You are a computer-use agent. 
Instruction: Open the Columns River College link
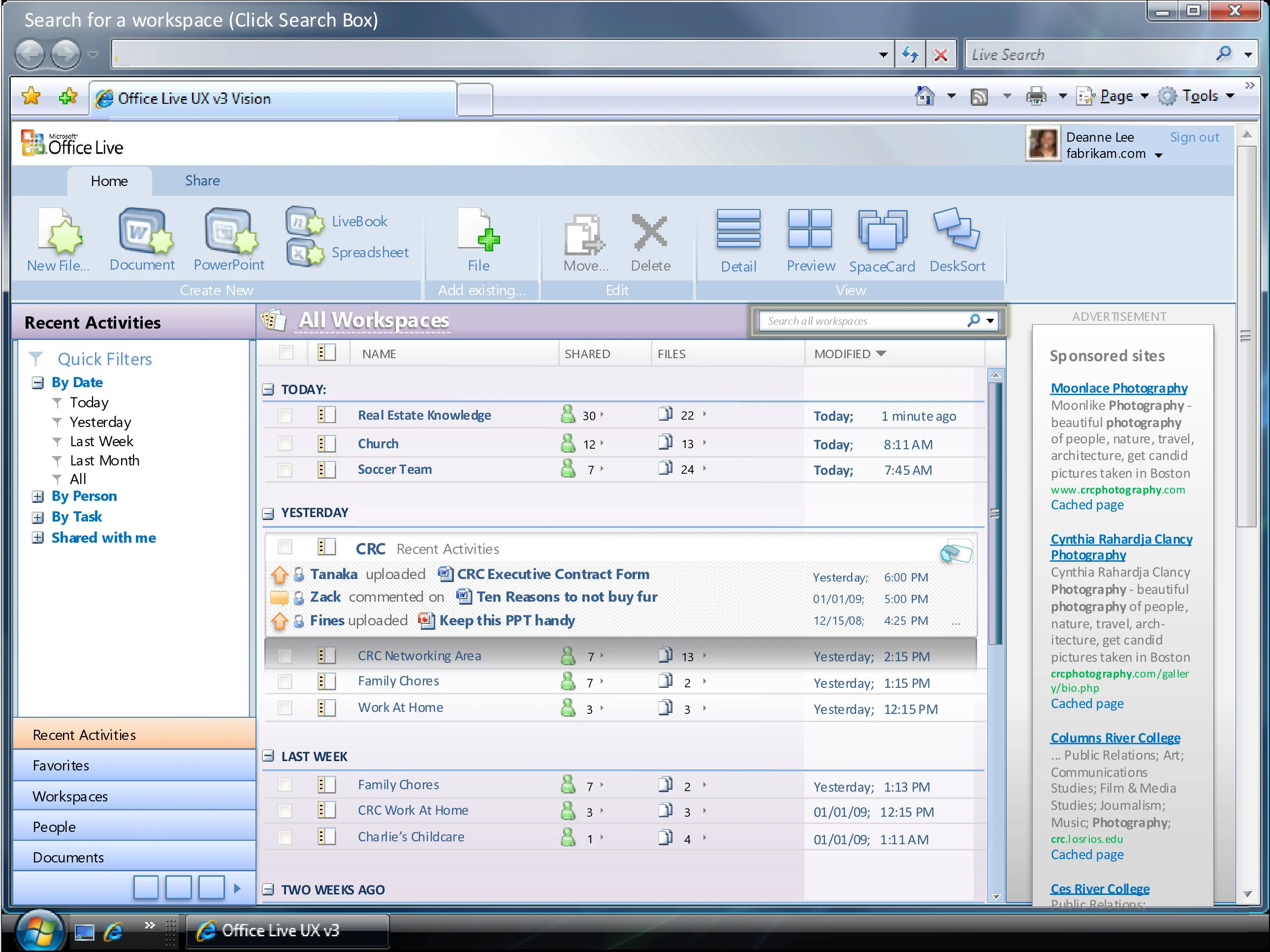[1115, 737]
